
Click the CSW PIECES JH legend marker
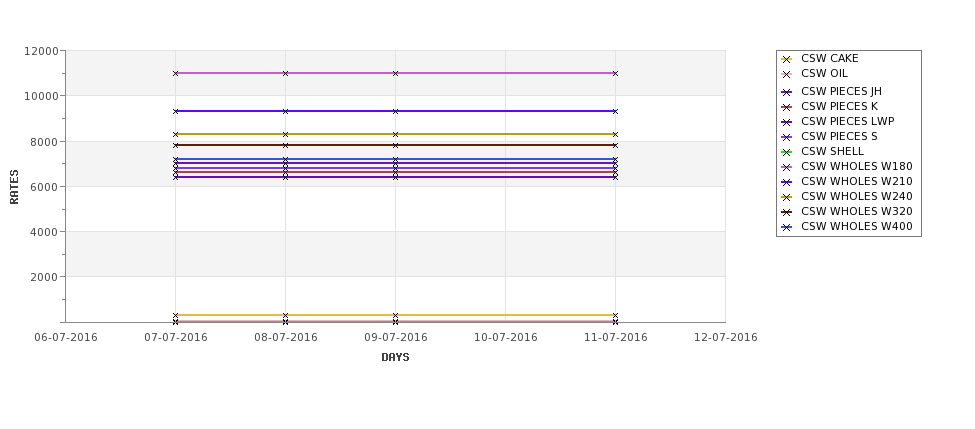click(786, 92)
